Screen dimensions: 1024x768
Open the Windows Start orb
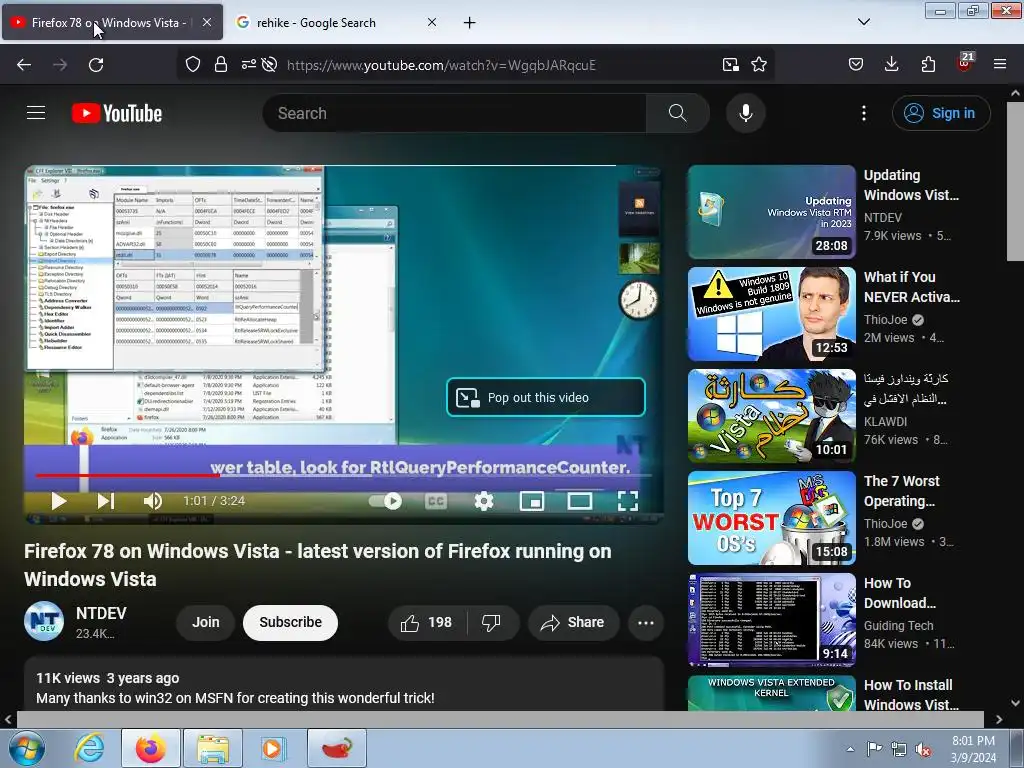click(x=26, y=748)
